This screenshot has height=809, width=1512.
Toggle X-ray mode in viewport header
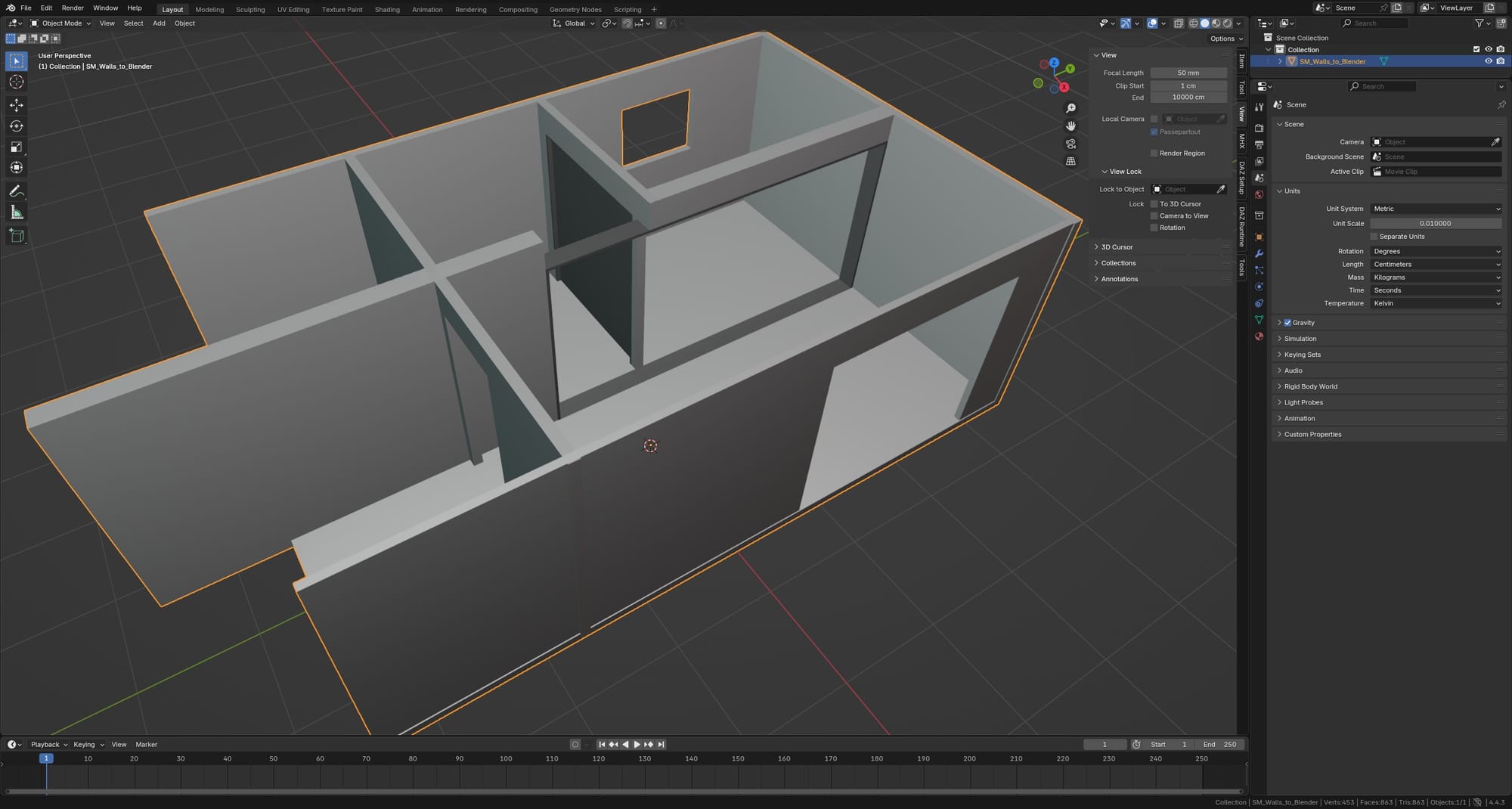click(1178, 23)
